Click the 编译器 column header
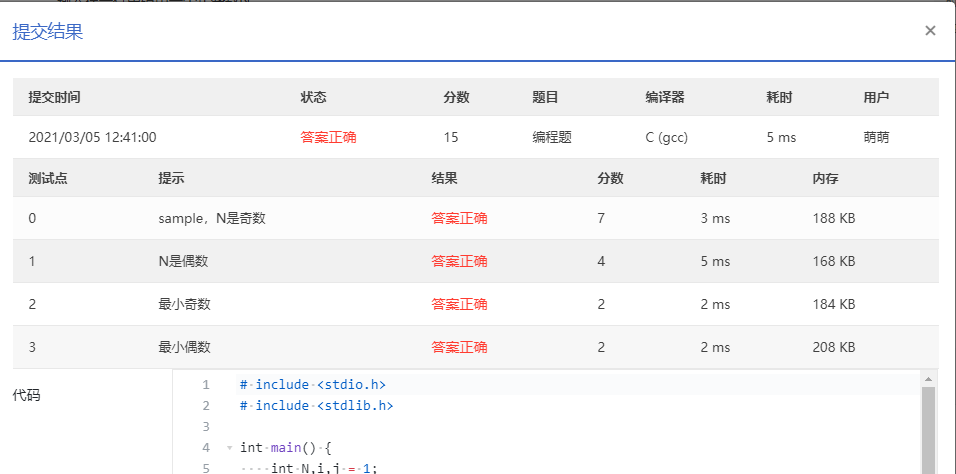Image resolution: width=956 pixels, height=474 pixels. coord(665,97)
